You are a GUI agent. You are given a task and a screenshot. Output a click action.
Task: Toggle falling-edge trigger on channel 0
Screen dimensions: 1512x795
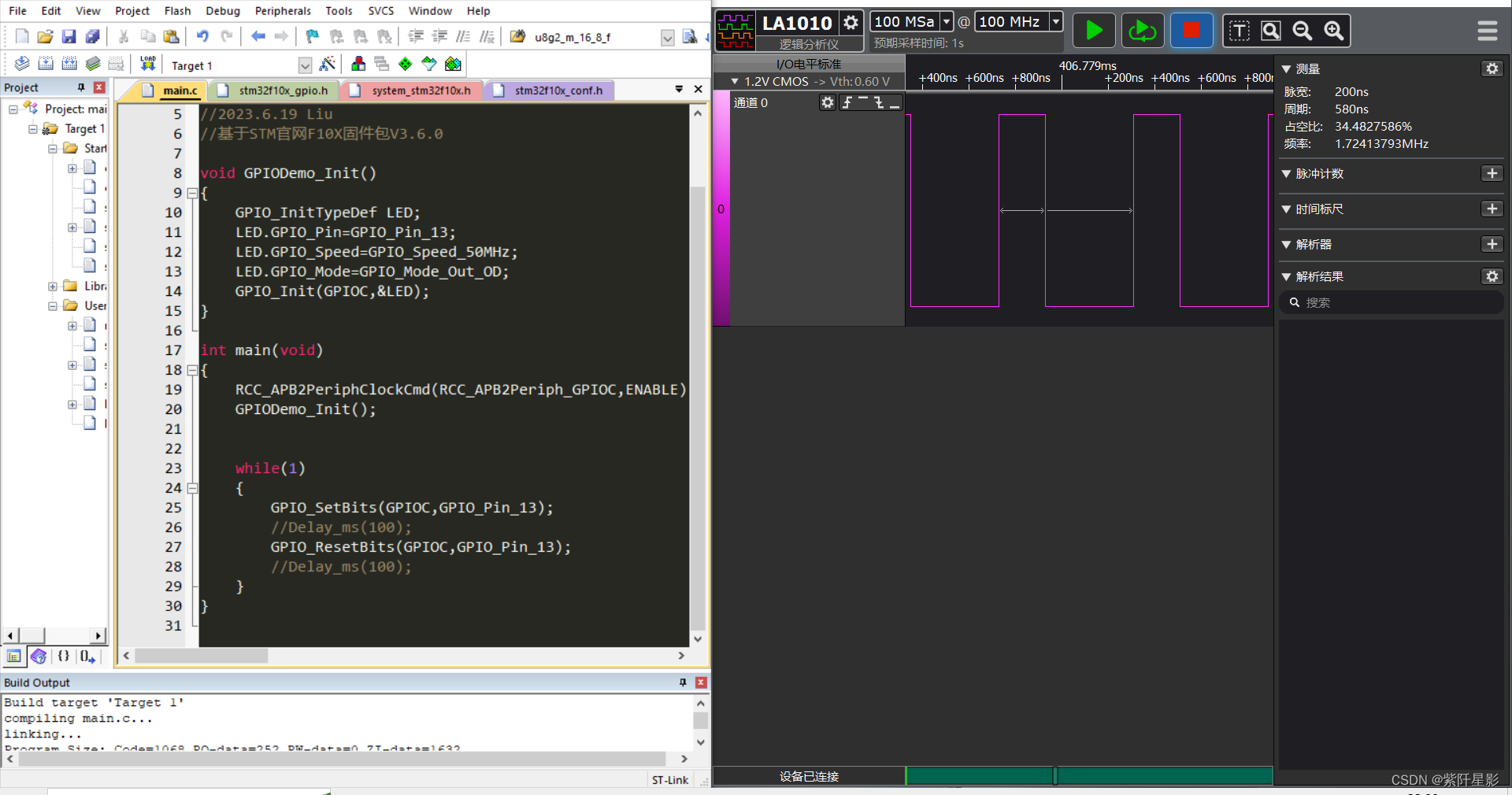879,102
